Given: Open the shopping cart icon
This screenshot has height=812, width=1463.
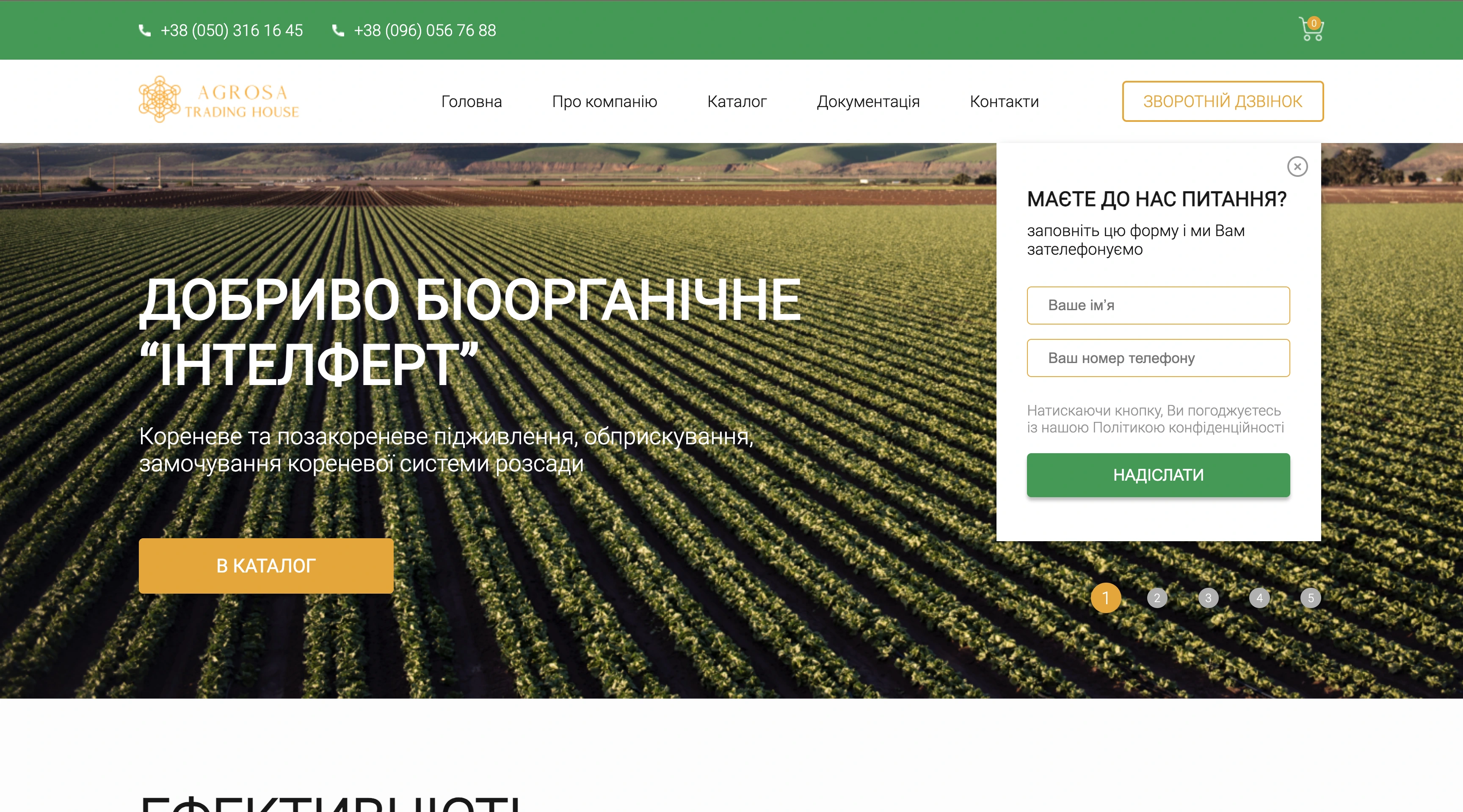Looking at the screenshot, I should click(x=1311, y=30).
